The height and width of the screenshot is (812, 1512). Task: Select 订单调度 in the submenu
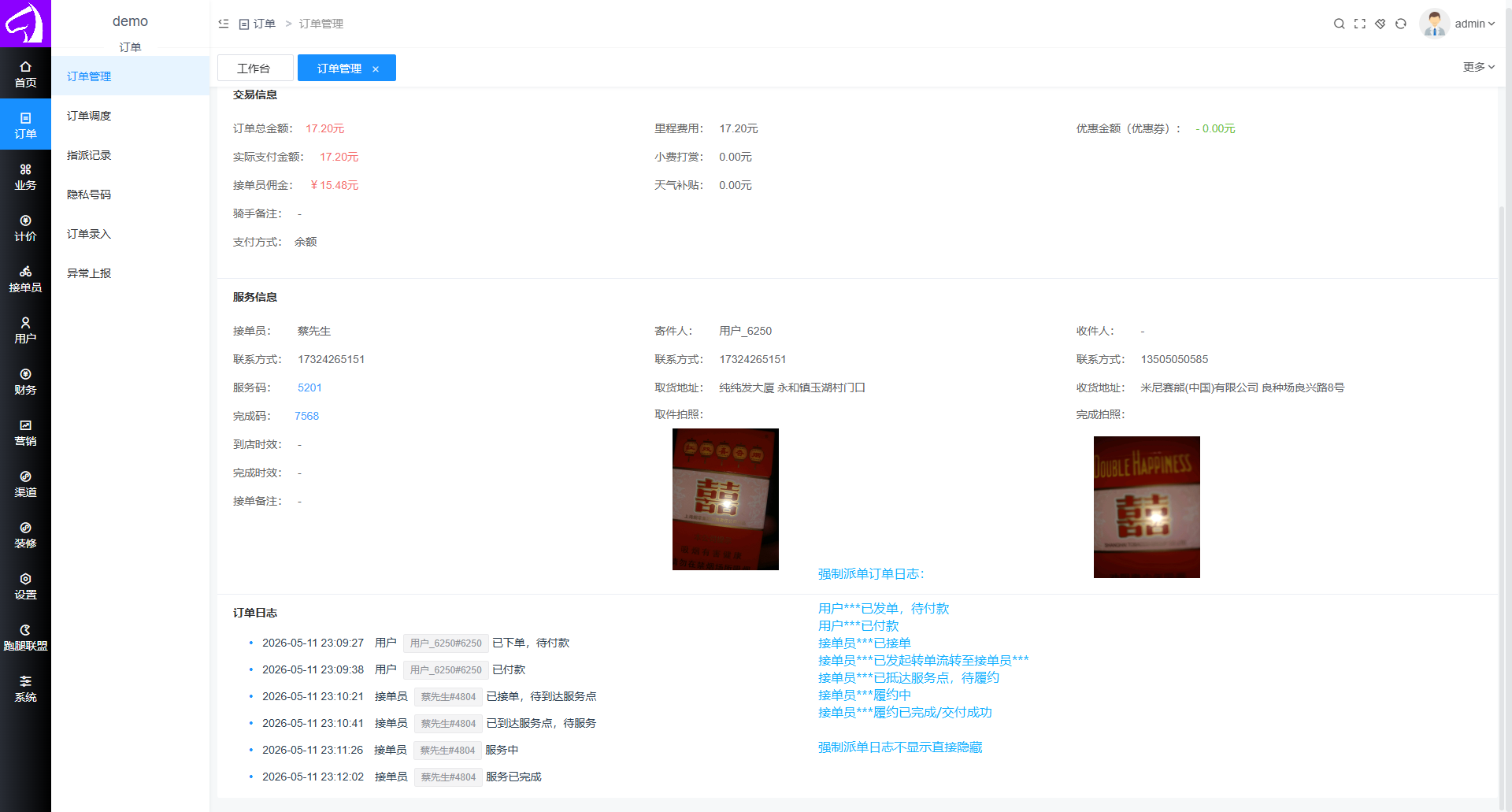point(131,116)
